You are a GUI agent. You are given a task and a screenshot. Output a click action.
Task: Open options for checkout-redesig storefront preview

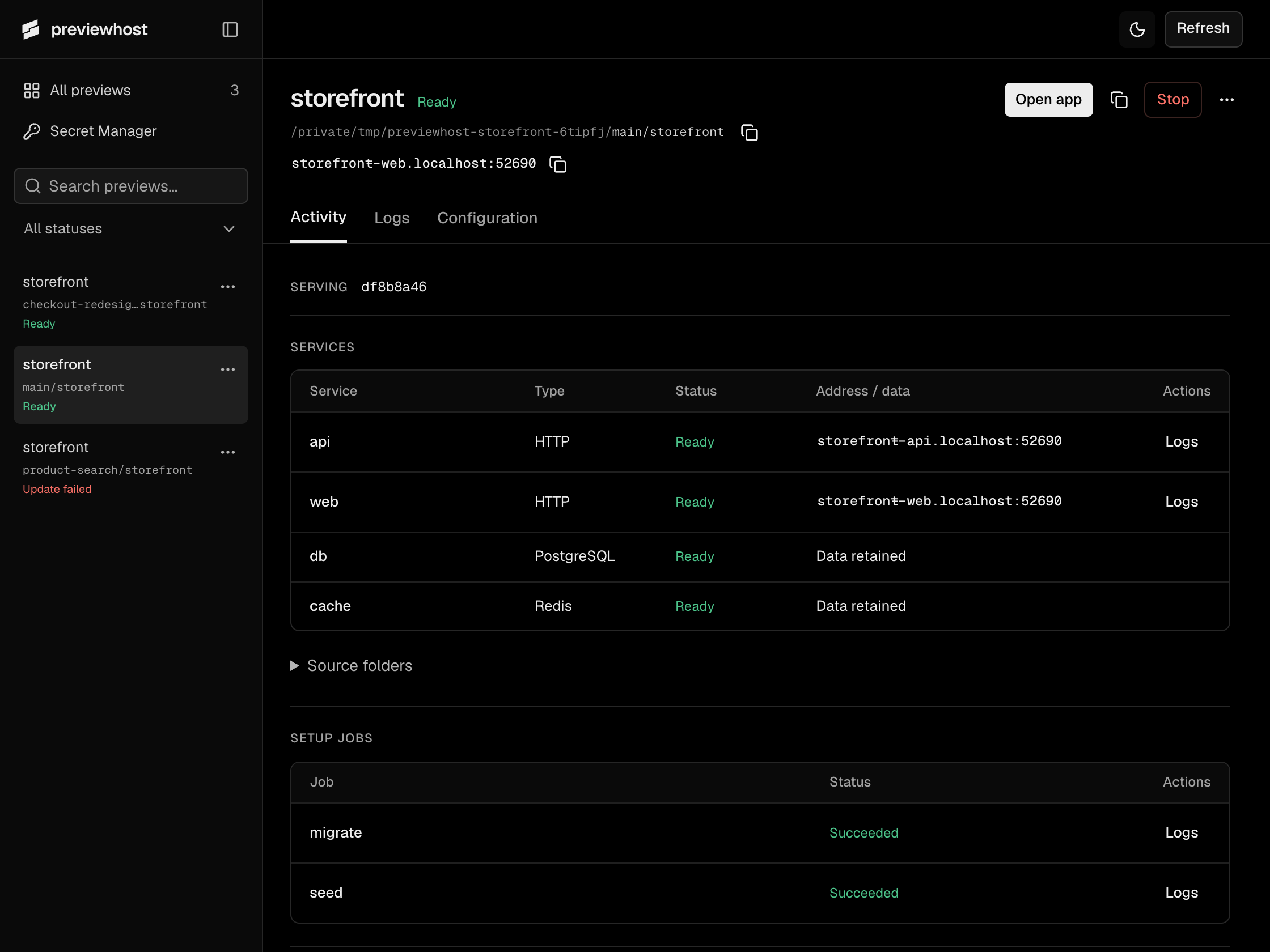228,286
